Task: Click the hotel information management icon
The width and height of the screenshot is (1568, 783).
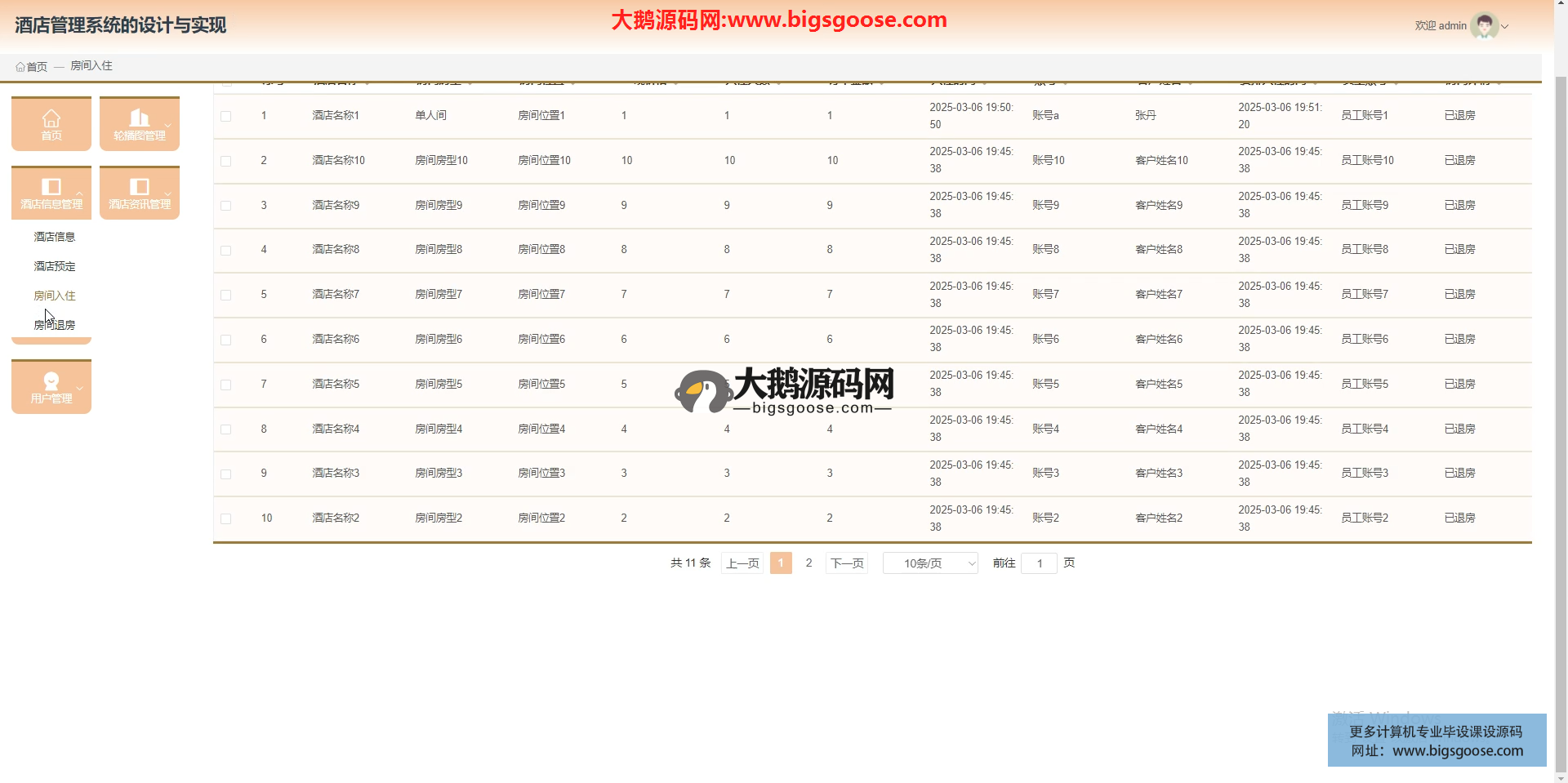Action: click(51, 187)
